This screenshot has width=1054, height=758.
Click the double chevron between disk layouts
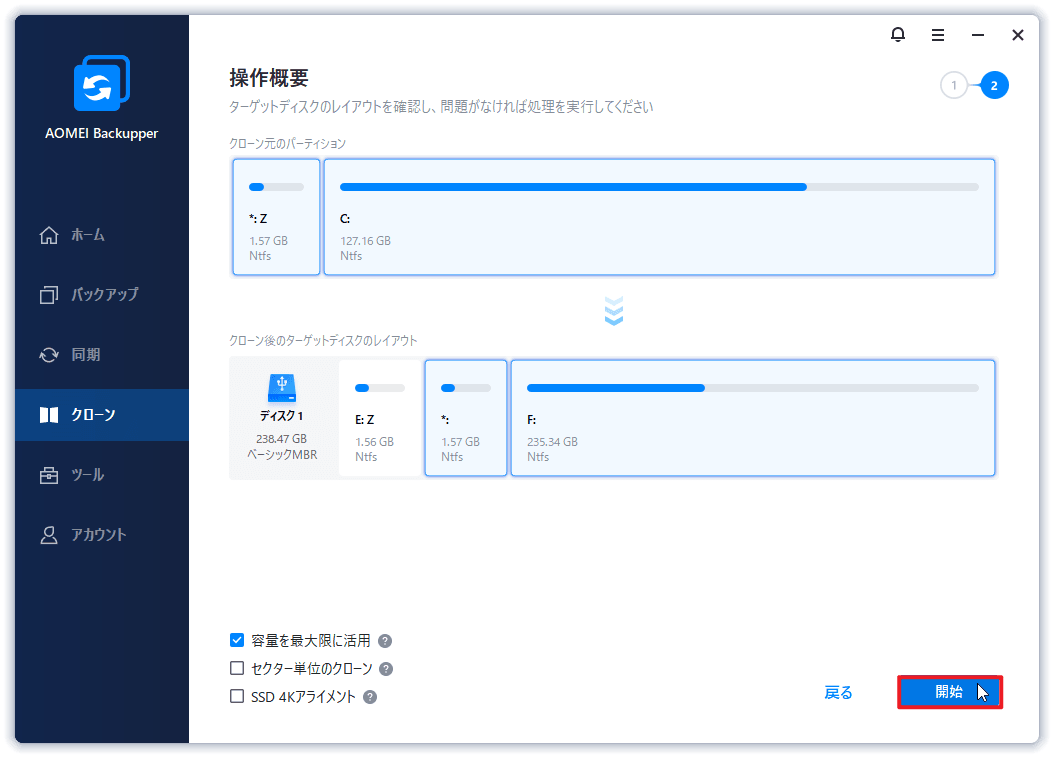point(613,311)
